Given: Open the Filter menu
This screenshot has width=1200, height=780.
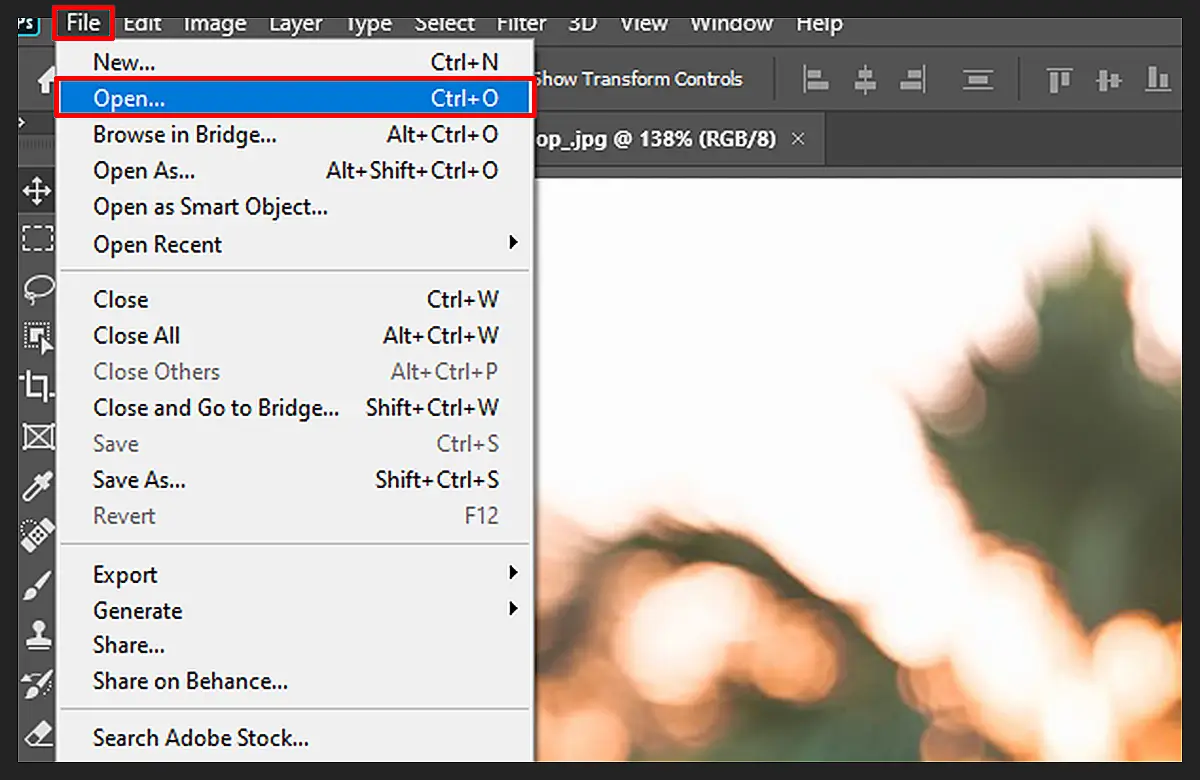Looking at the screenshot, I should [522, 23].
